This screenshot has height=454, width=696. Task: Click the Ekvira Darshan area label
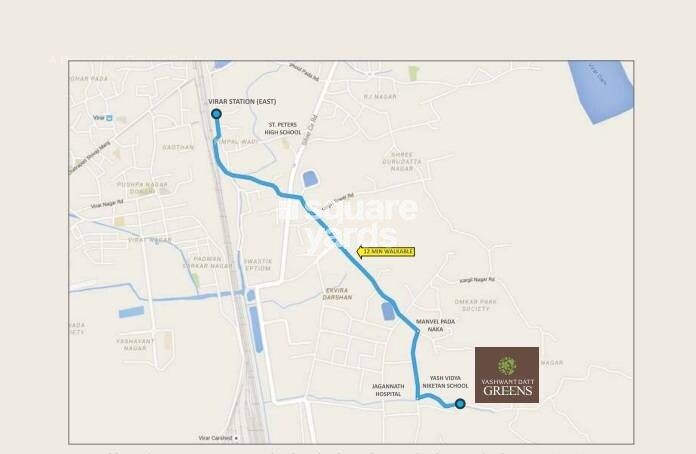(x=337, y=294)
